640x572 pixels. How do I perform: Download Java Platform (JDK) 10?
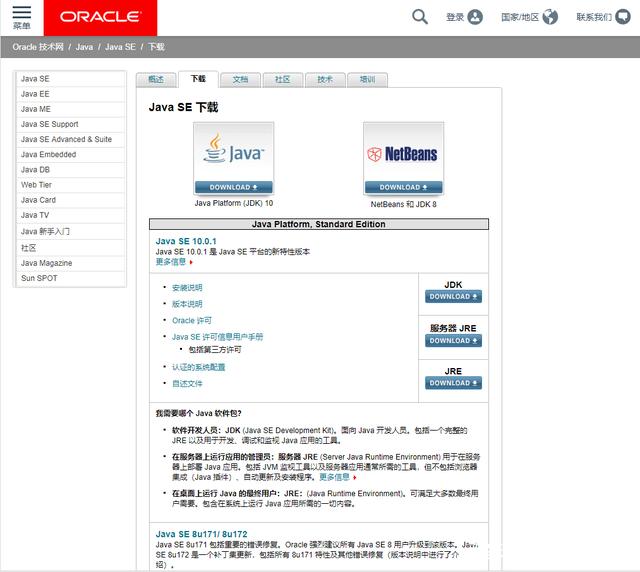tap(233, 187)
